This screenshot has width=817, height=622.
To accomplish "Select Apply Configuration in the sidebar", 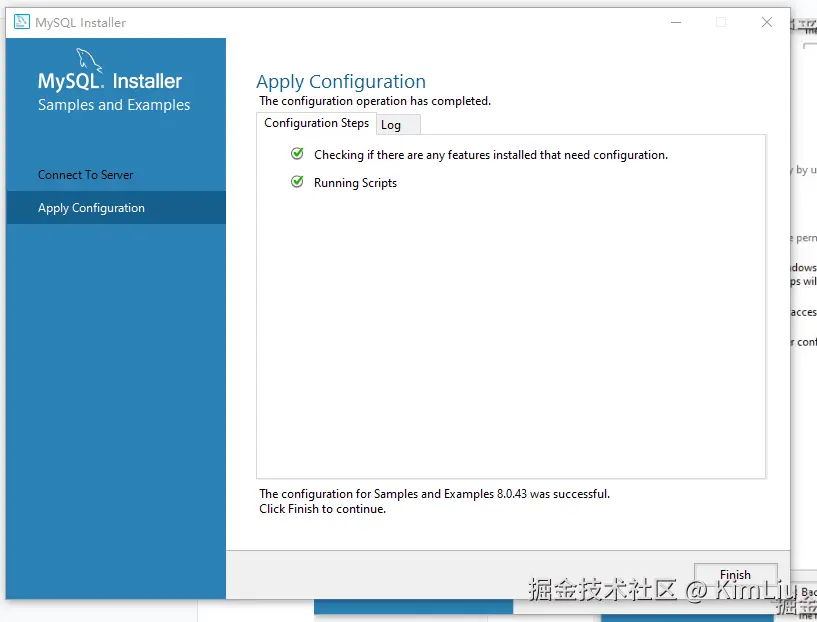I will (116, 208).
